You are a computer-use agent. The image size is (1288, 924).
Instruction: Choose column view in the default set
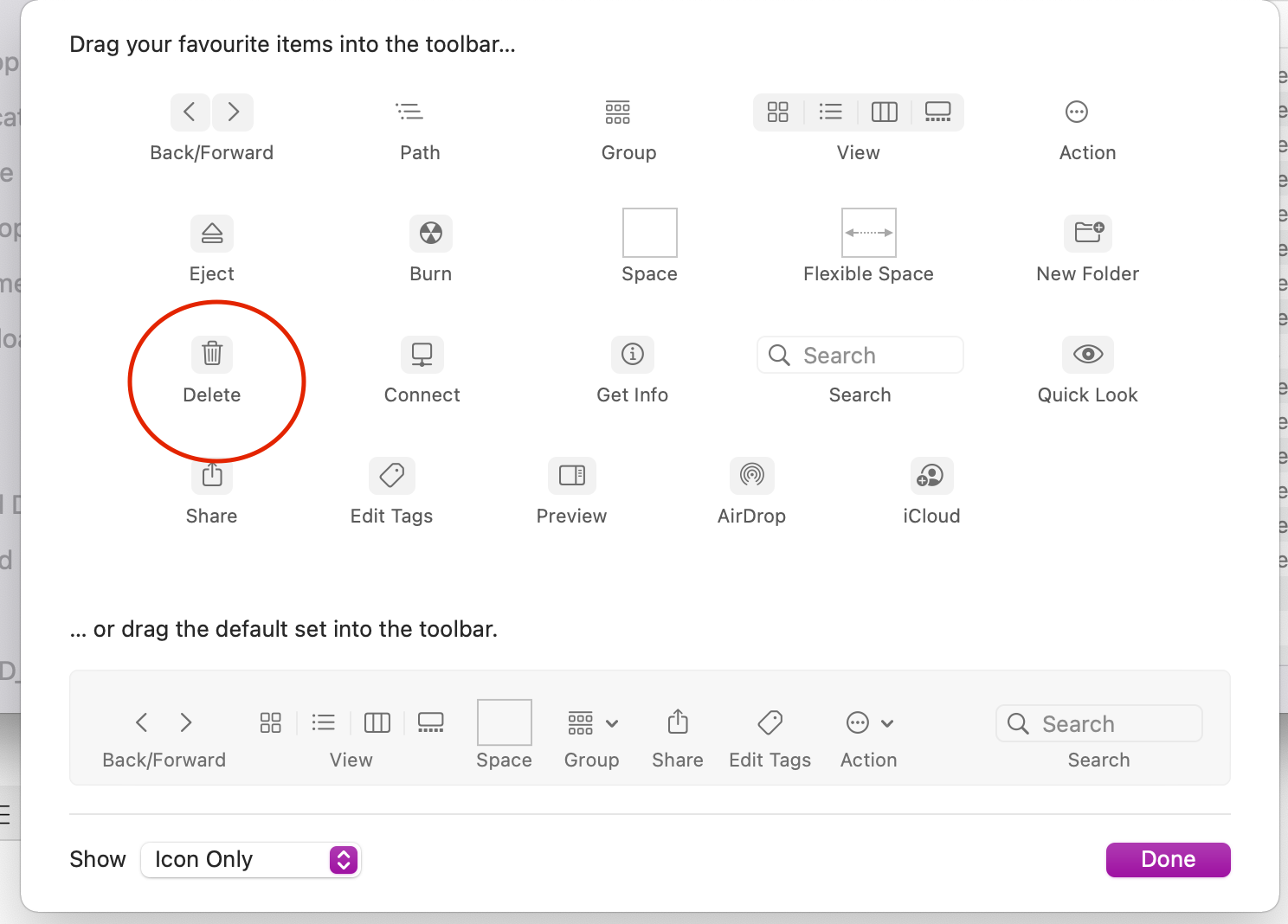(x=377, y=722)
